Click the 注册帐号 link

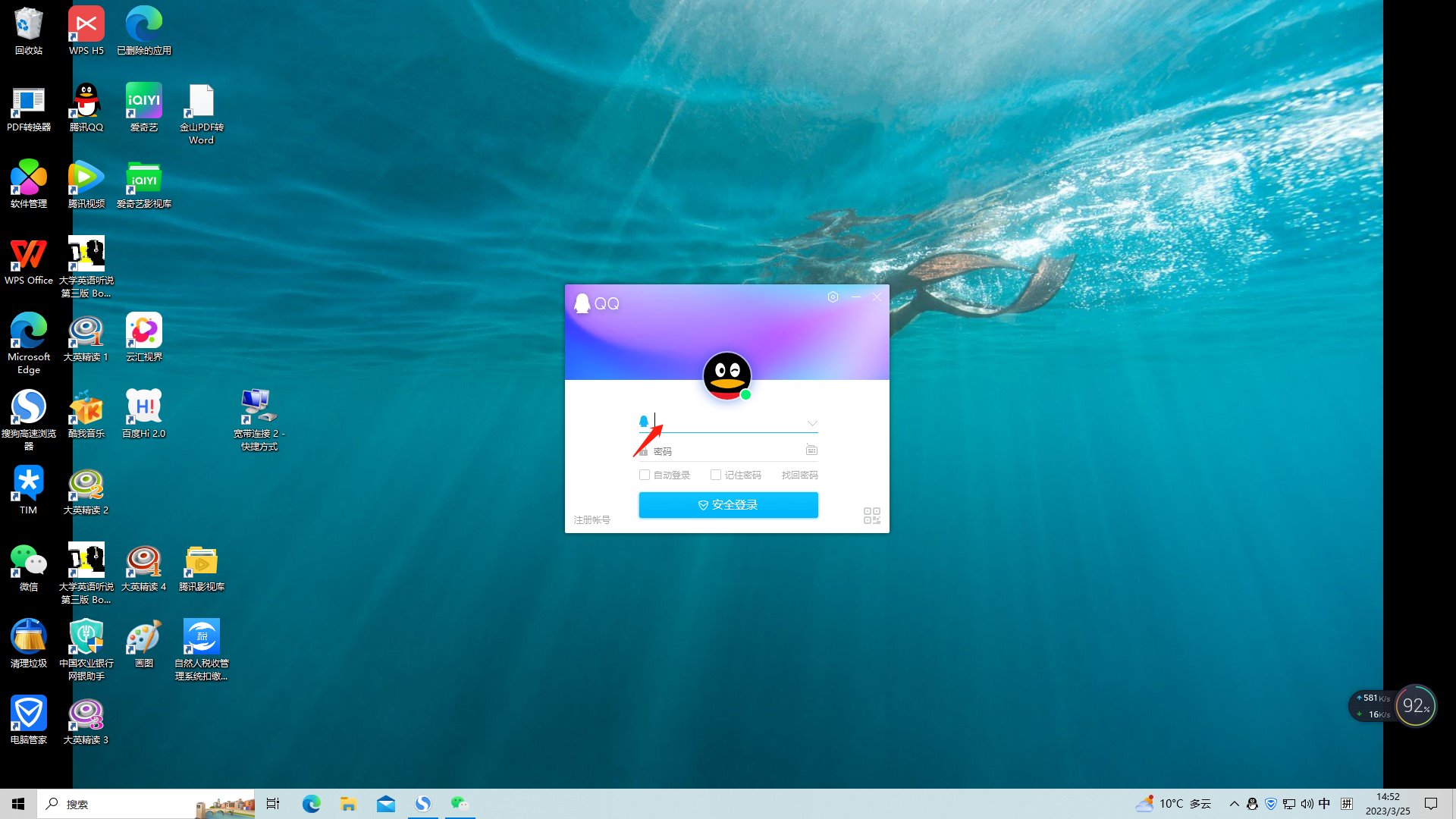591,519
